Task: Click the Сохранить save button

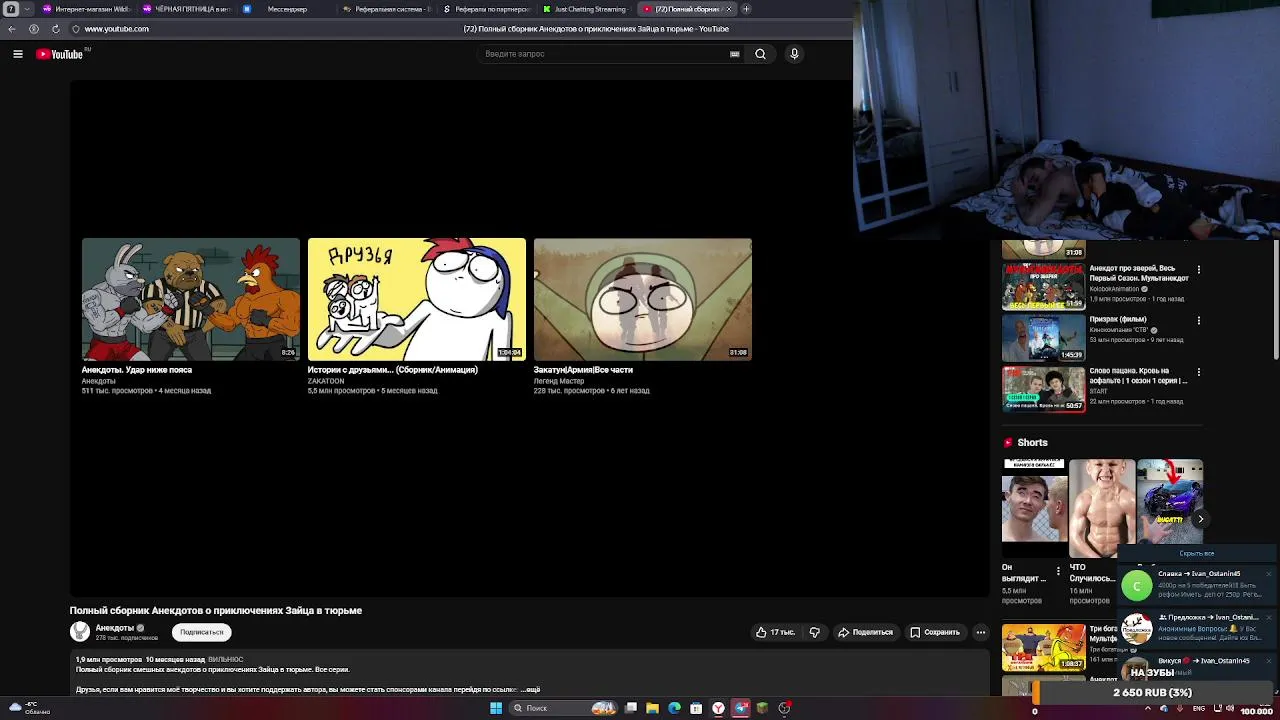Action: (x=934, y=632)
